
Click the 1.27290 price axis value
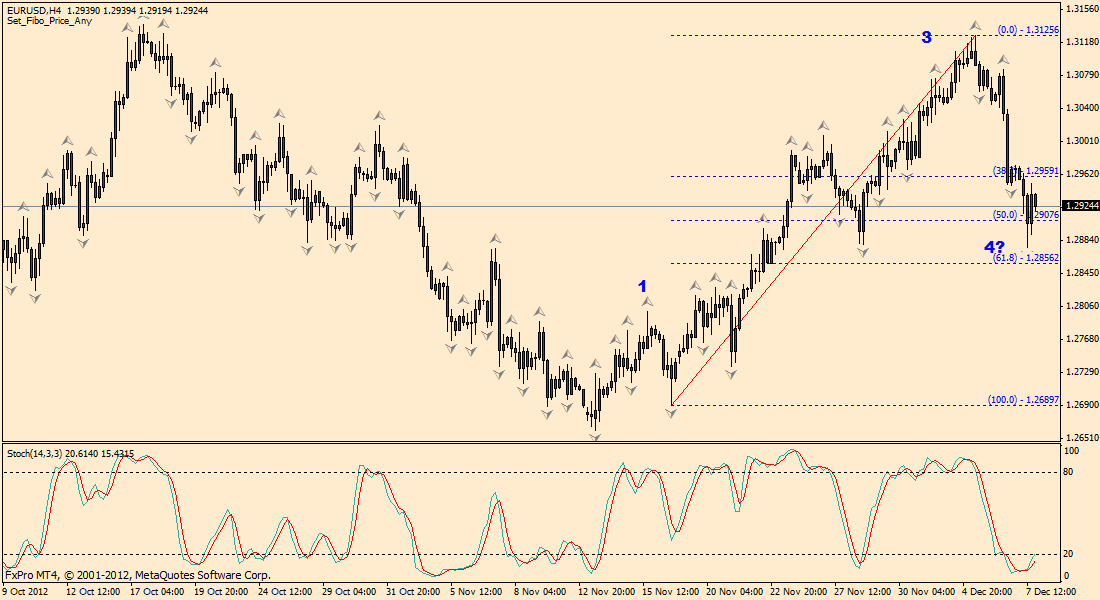pos(1082,371)
